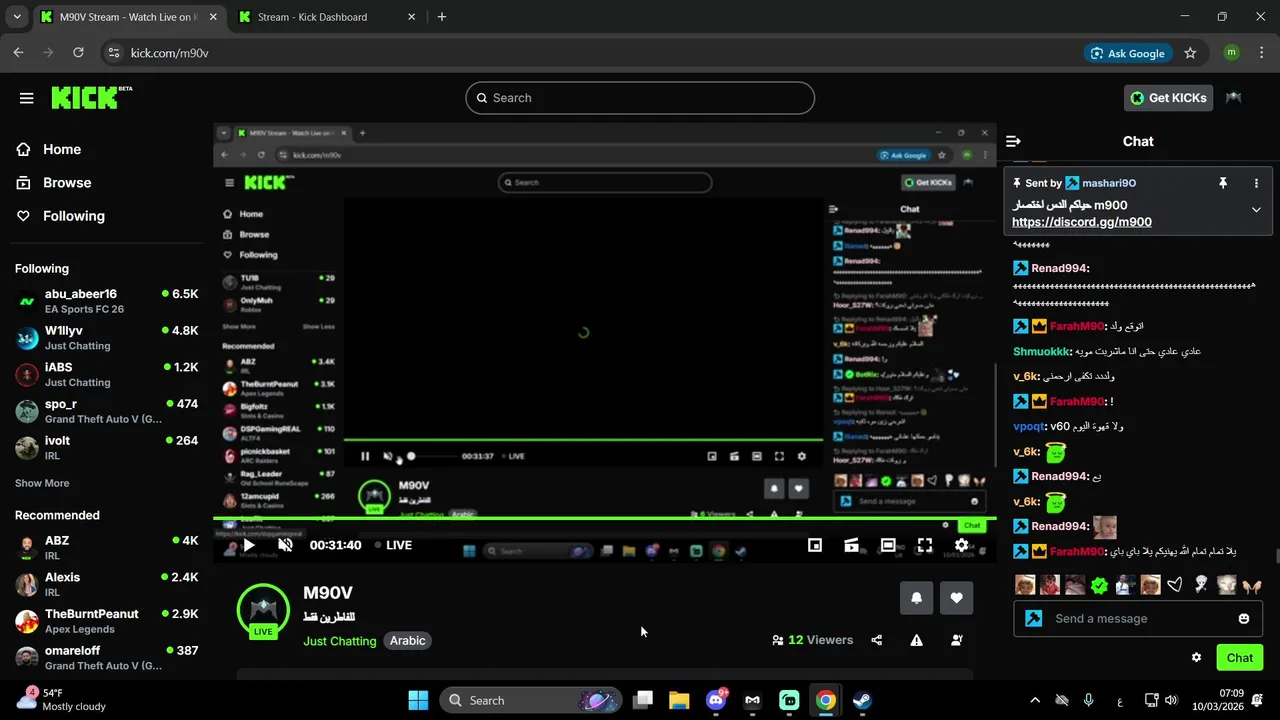
Task: Open iABS channel
Action: tap(107, 374)
